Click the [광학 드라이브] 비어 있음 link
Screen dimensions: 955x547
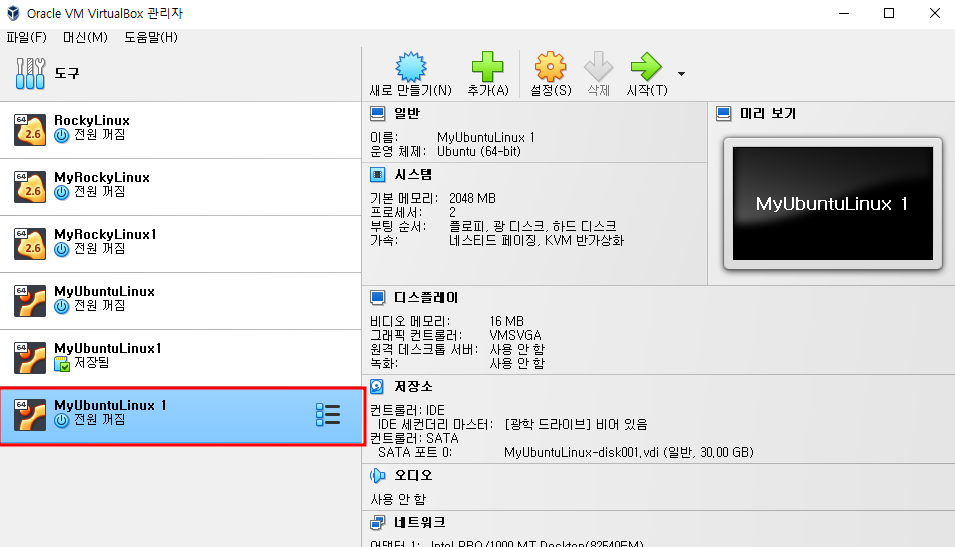(x=576, y=424)
